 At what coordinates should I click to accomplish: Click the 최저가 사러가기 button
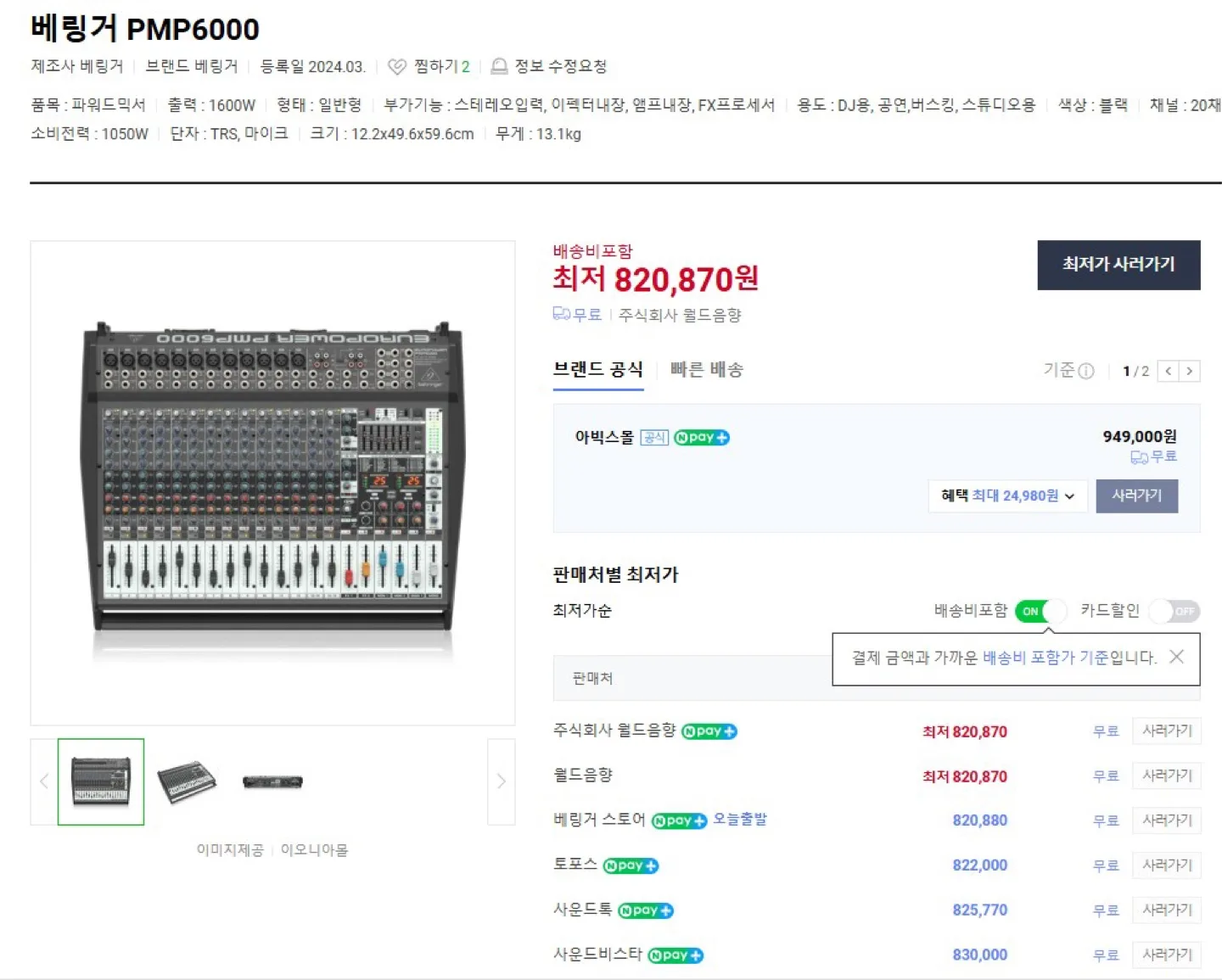pyautogui.click(x=1118, y=265)
